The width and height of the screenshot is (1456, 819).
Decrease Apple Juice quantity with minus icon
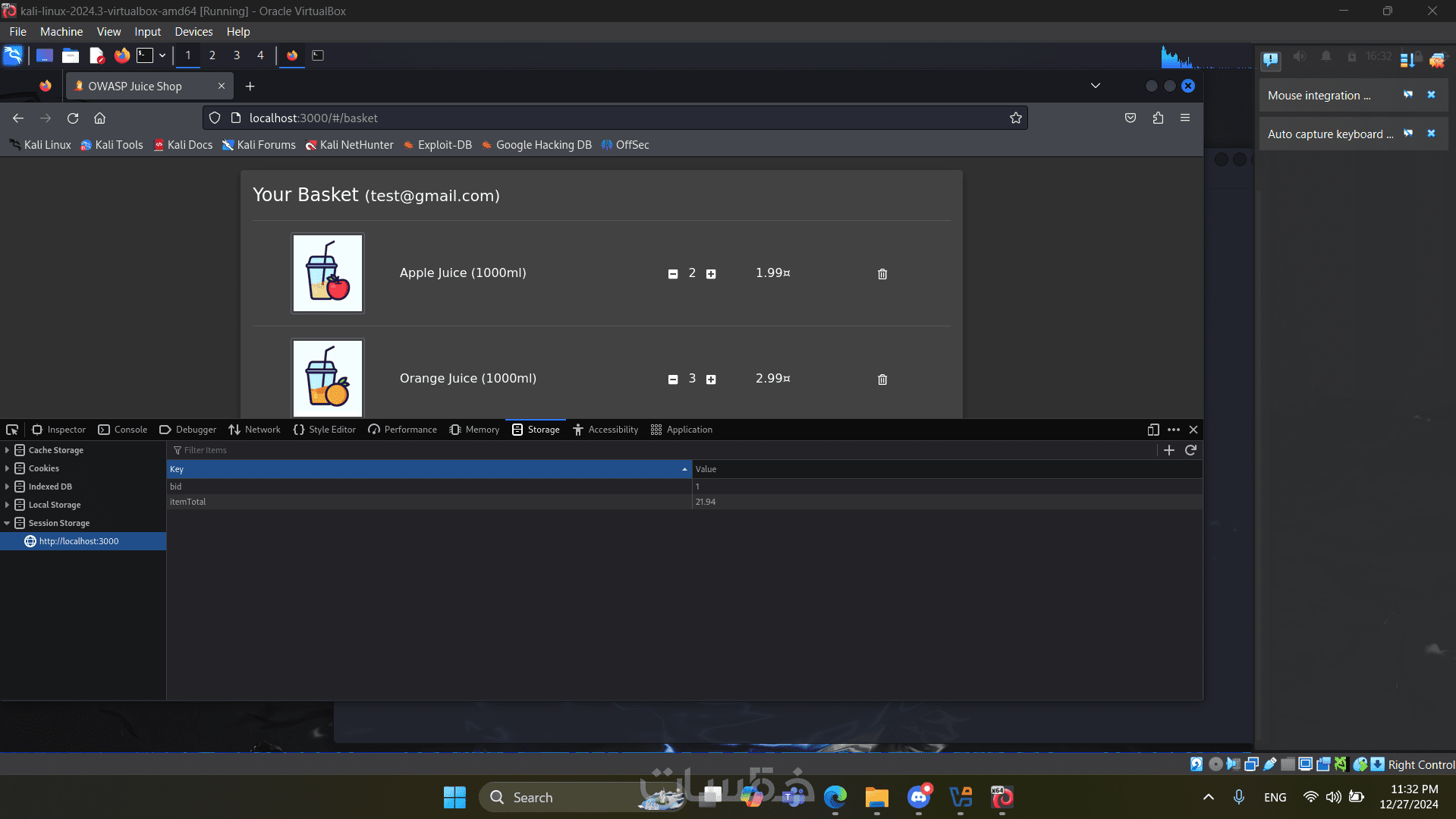tap(673, 274)
